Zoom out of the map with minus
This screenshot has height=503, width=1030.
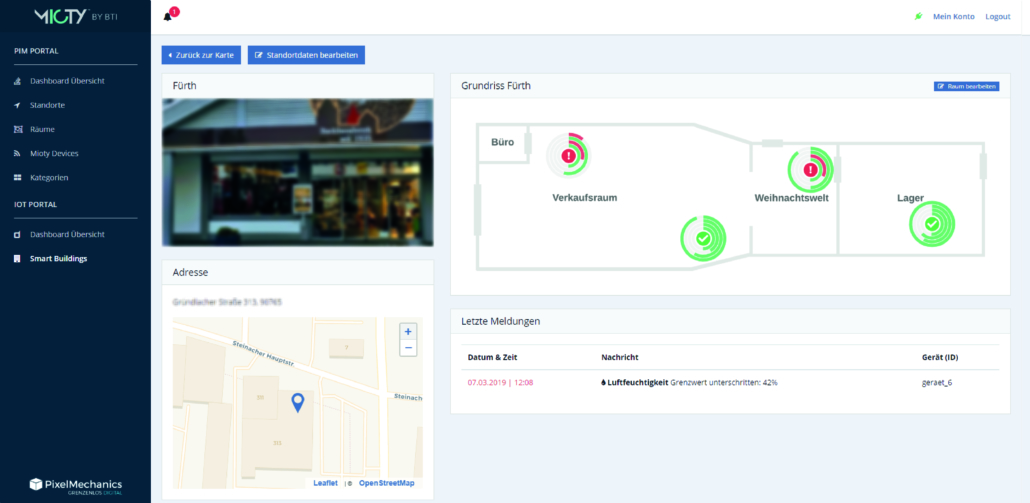click(408, 348)
